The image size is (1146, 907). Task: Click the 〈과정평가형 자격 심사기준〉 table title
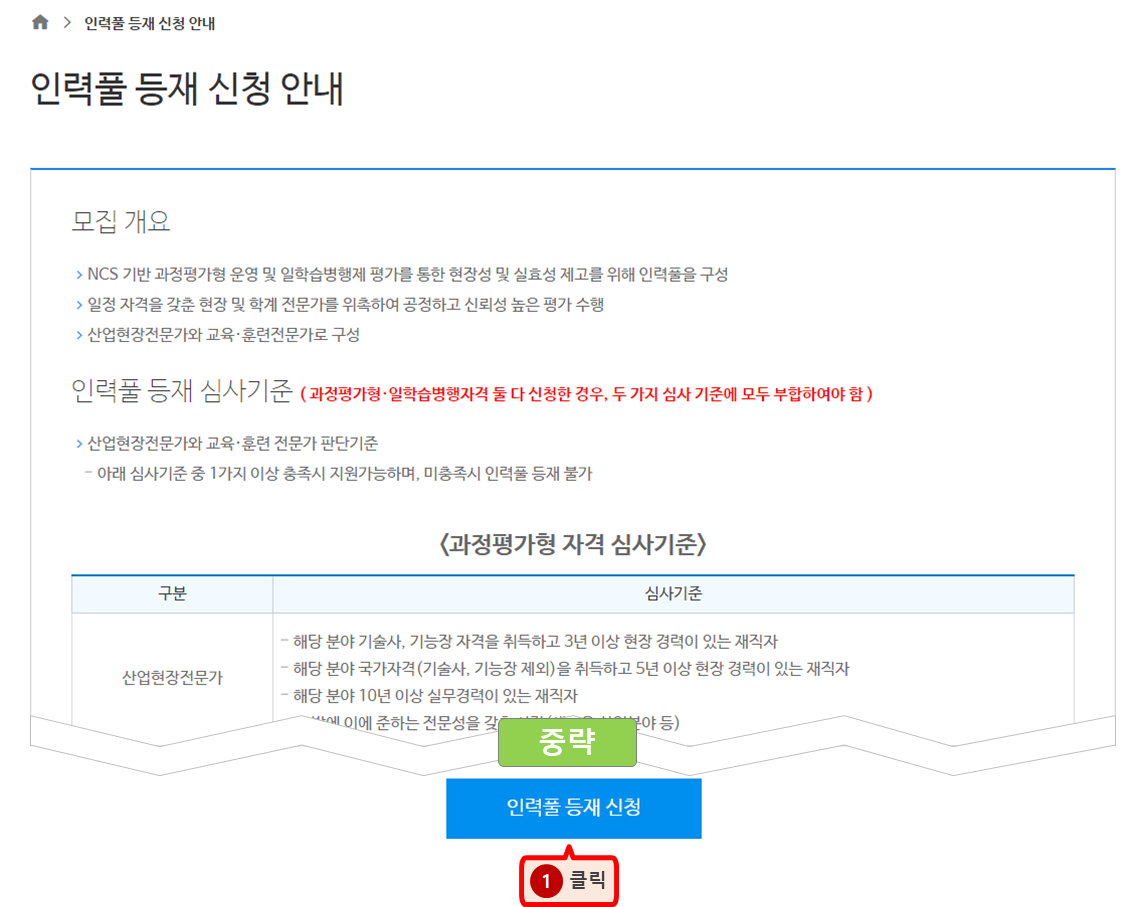tap(573, 544)
